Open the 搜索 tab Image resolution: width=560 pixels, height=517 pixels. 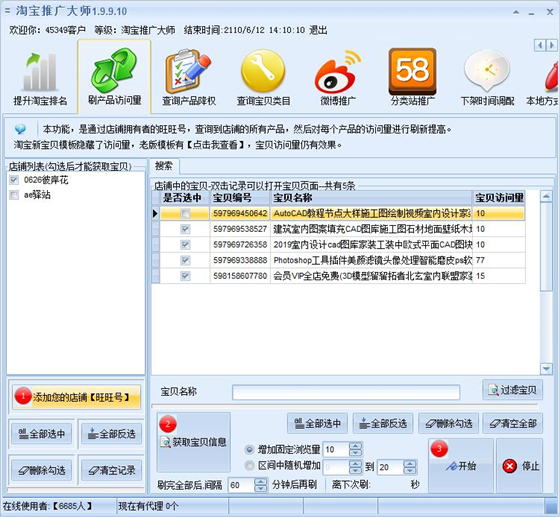tap(164, 166)
